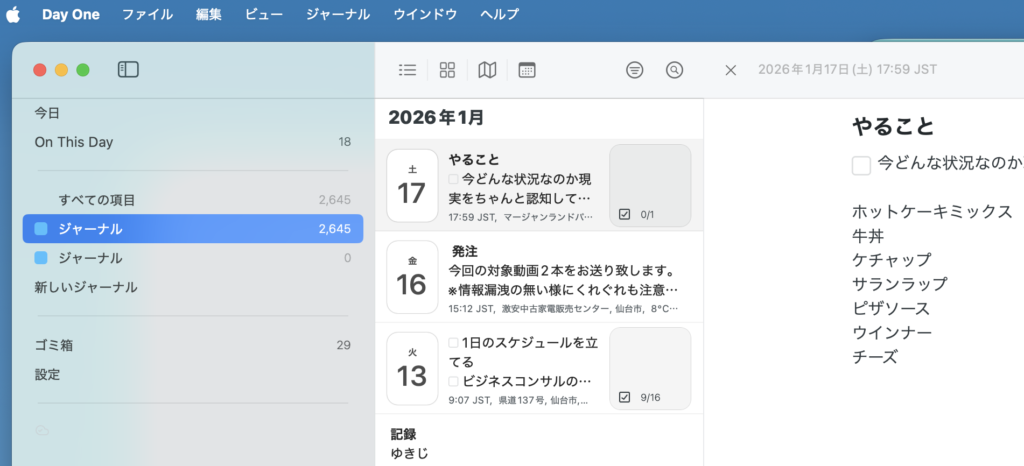The height and width of the screenshot is (466, 1024).
Task: Open the calendar view icon
Action: 527,70
